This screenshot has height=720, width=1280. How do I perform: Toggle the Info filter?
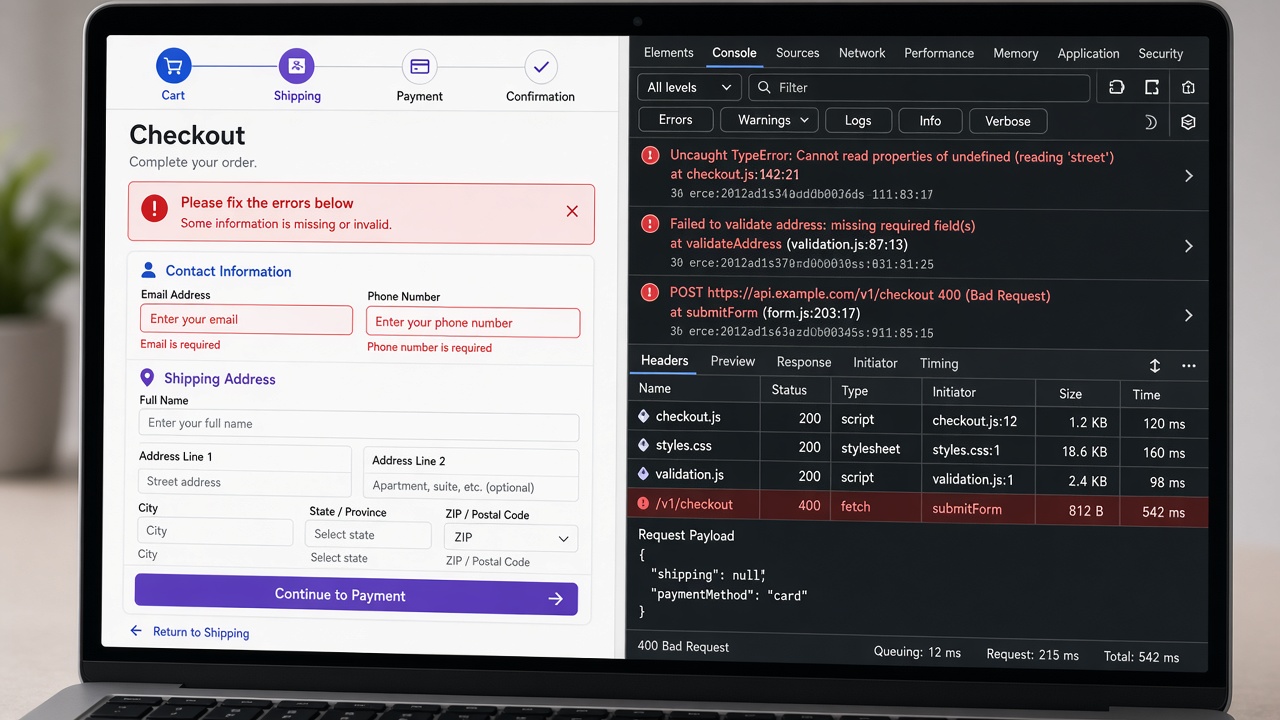click(930, 121)
